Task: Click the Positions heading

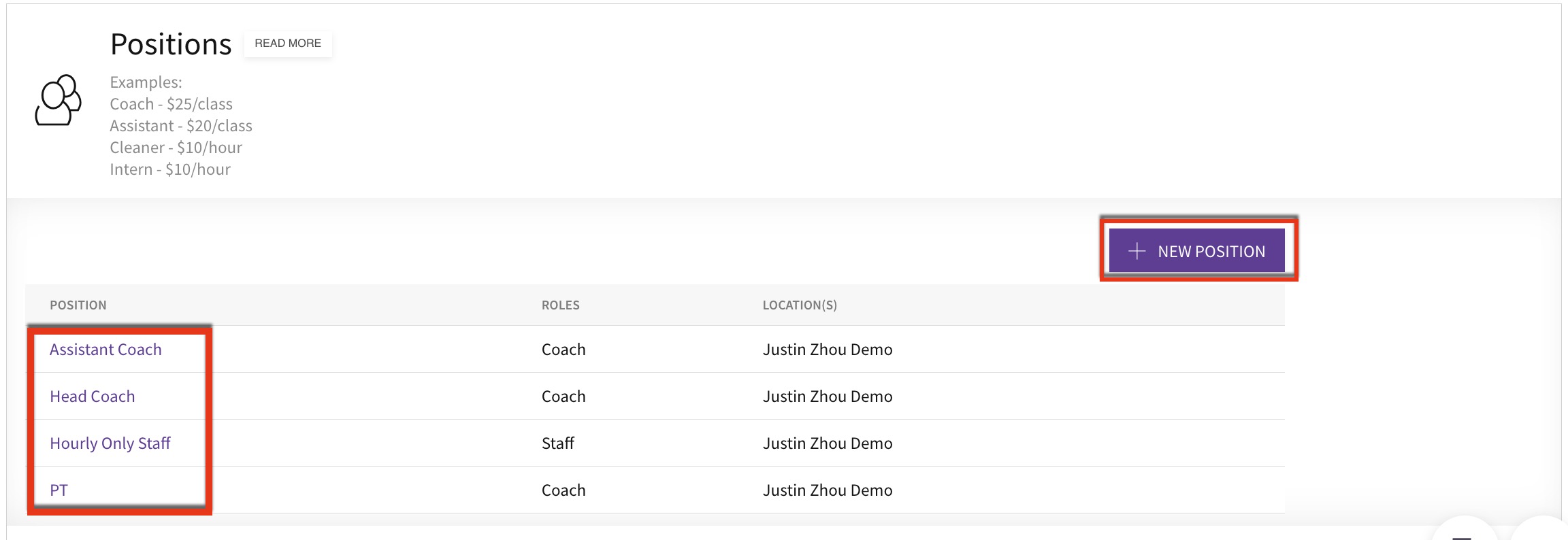Action: pos(171,44)
